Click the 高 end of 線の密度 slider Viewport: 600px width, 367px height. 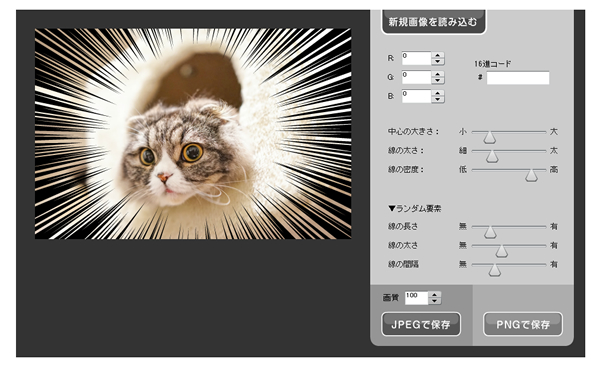(553, 169)
